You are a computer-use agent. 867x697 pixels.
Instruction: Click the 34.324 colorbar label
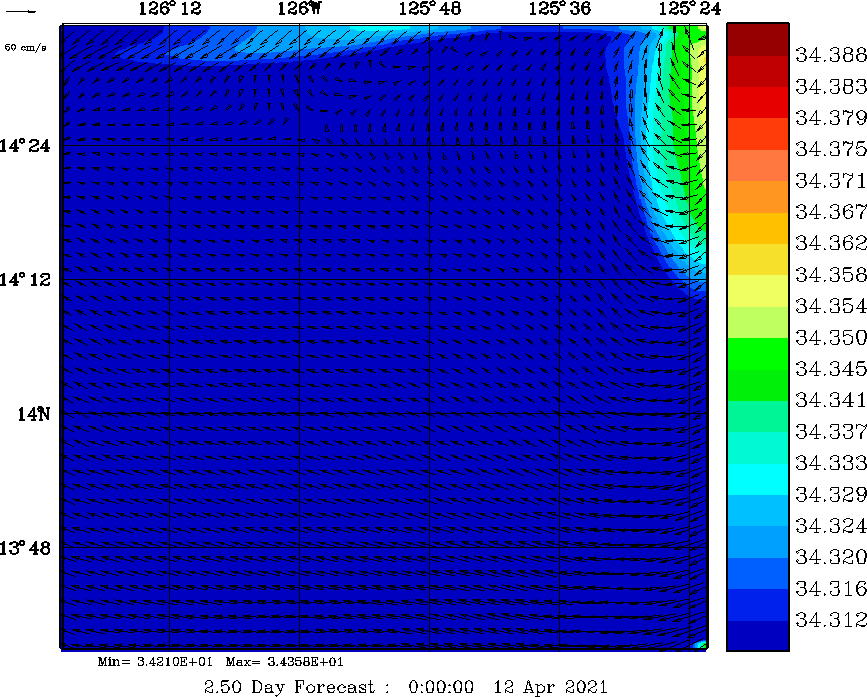click(x=831, y=526)
